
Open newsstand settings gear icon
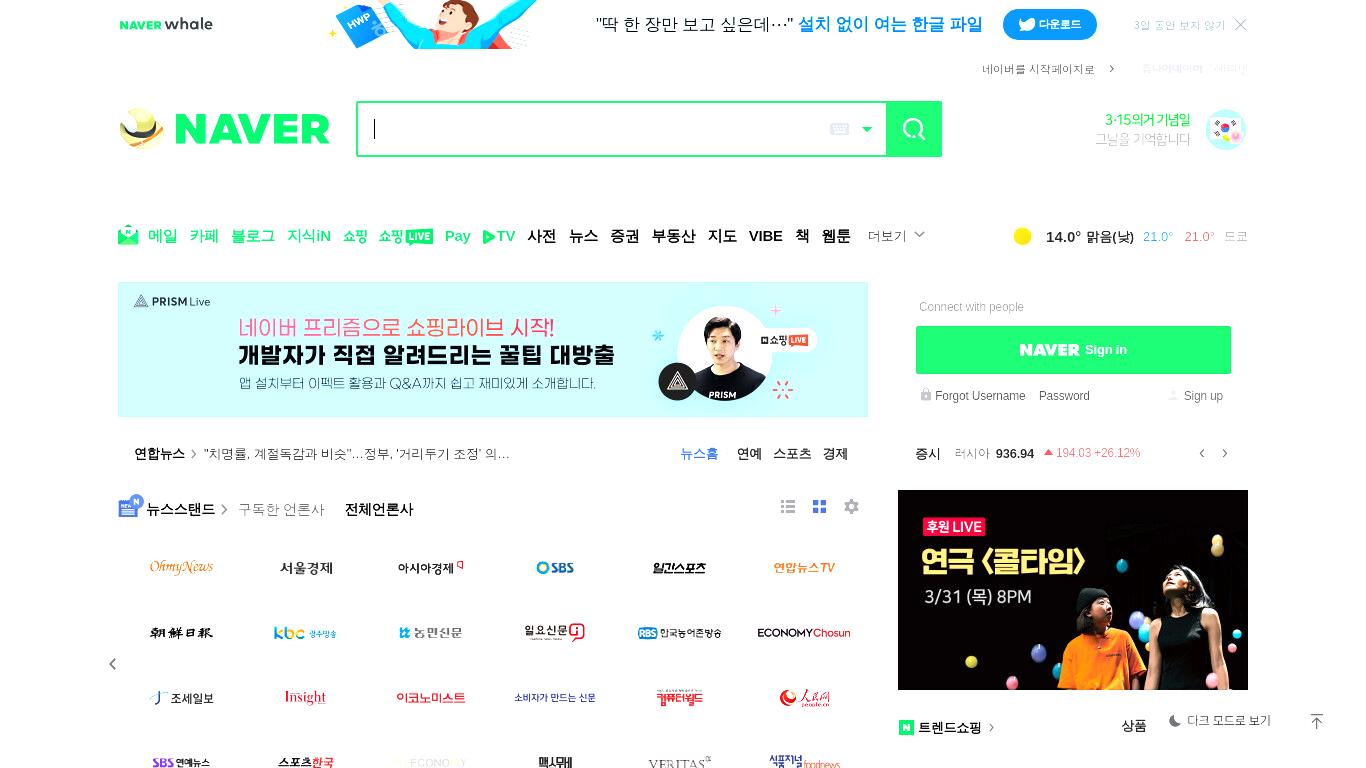(x=851, y=507)
